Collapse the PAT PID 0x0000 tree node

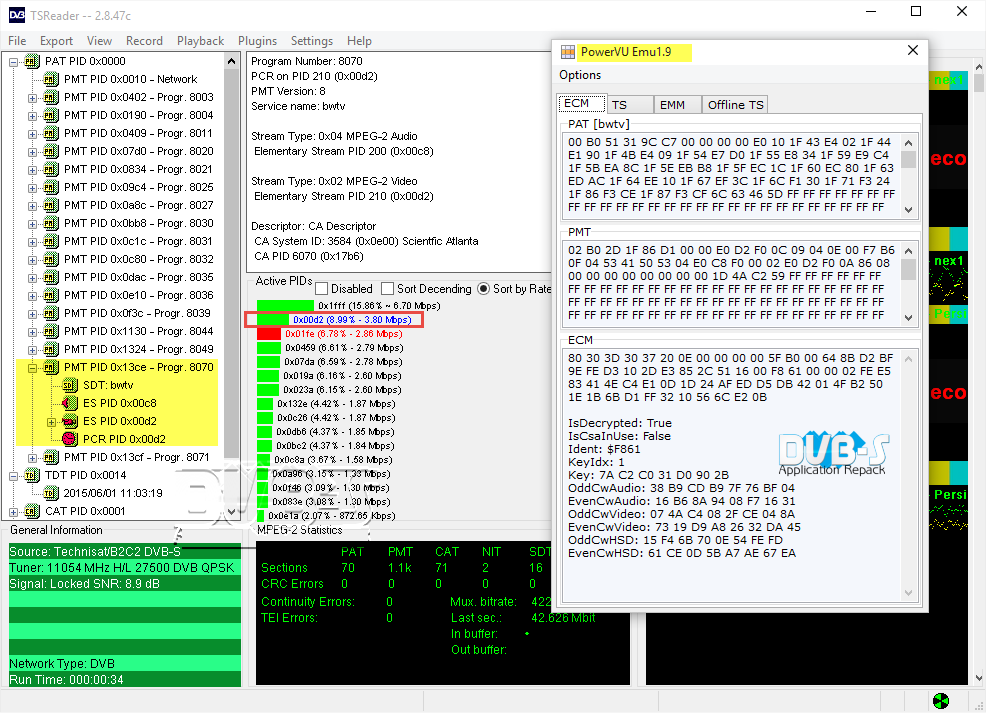[x=13, y=62]
